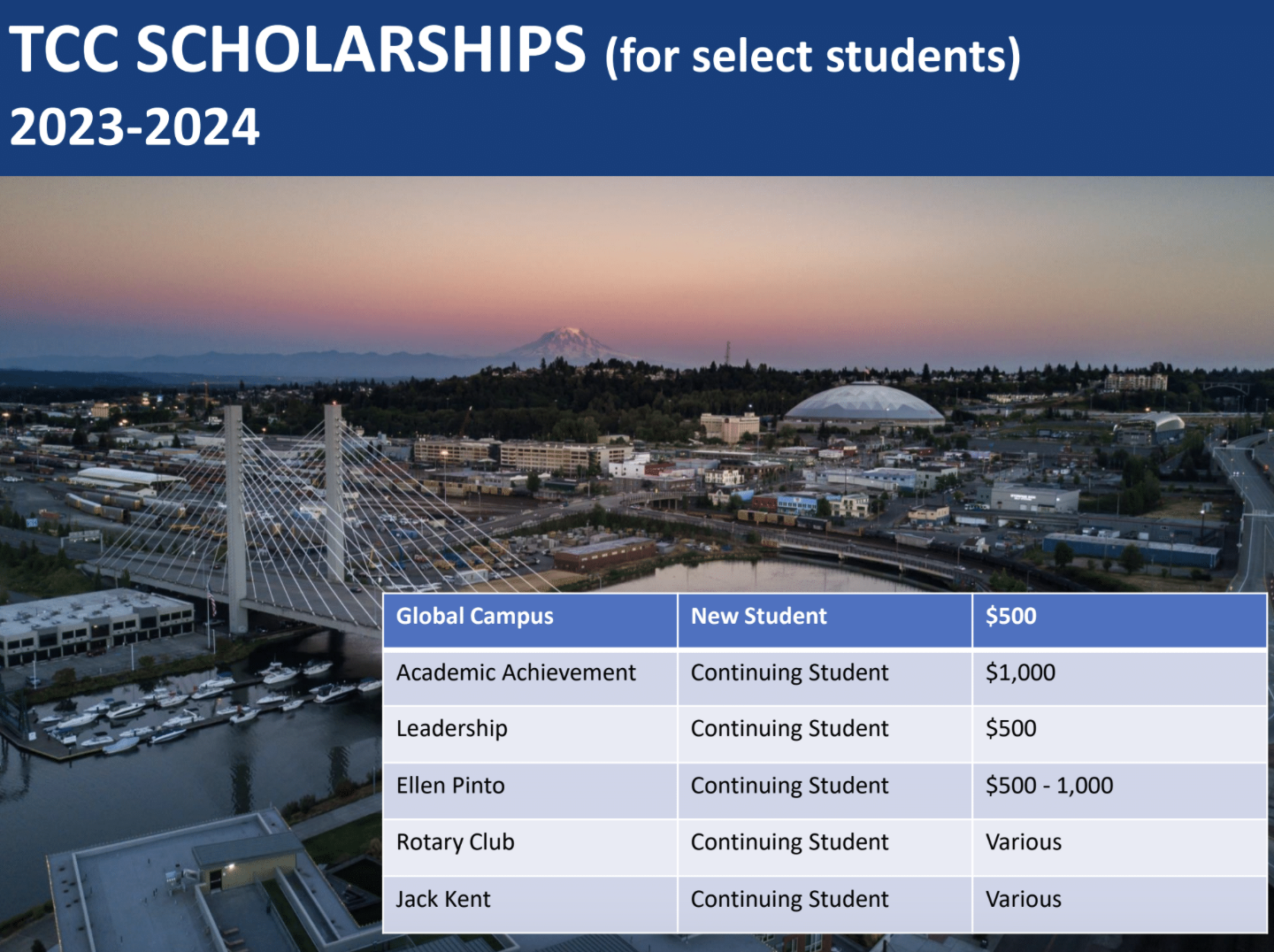Image resolution: width=1274 pixels, height=952 pixels.
Task: Select the "Leadership" scholarship cell
Action: tap(452, 729)
